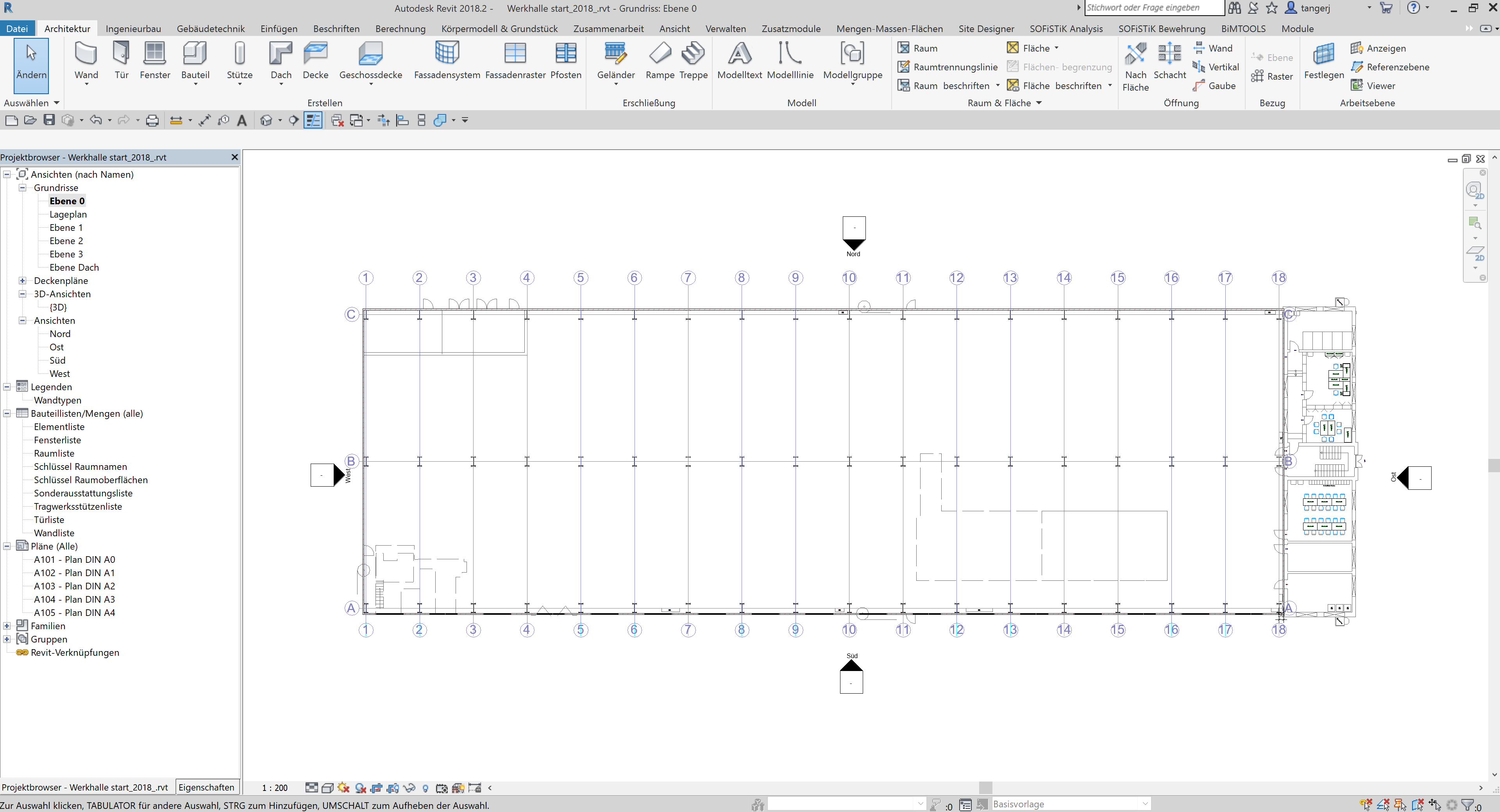Open the Auswählen panel dropdown
The height and width of the screenshot is (812, 1500).
pos(31,103)
